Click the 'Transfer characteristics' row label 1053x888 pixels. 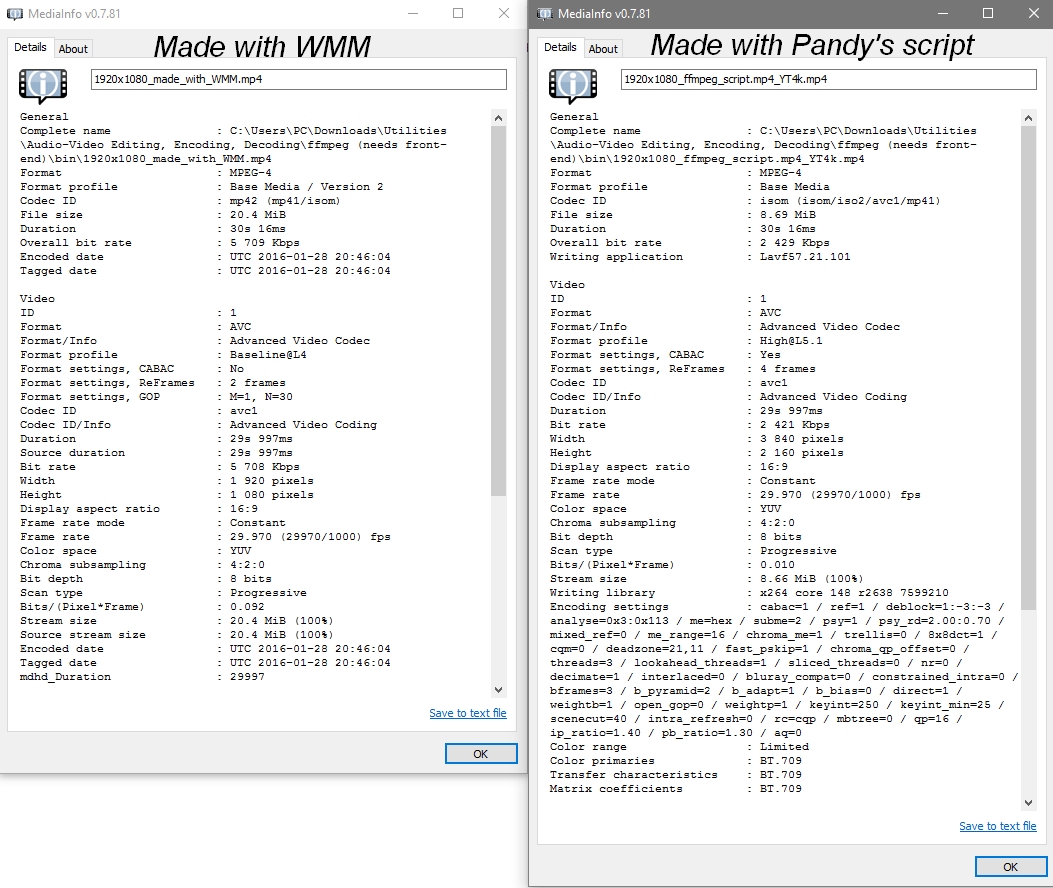633,774
